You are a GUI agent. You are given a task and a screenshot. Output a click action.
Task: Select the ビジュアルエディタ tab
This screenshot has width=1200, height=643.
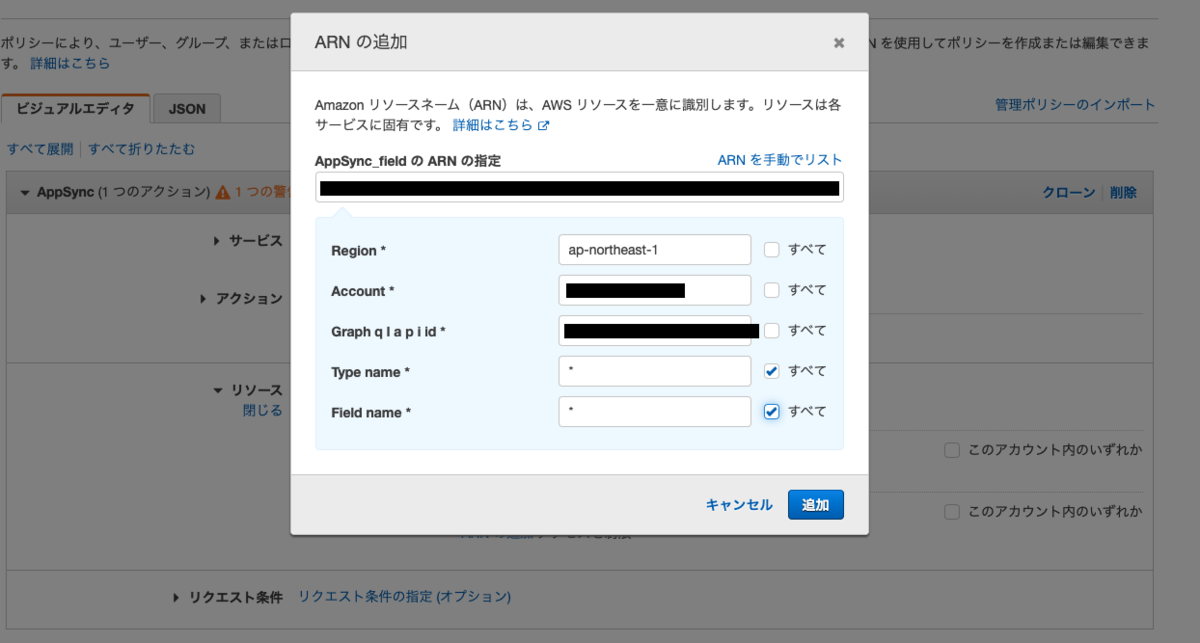[76, 109]
